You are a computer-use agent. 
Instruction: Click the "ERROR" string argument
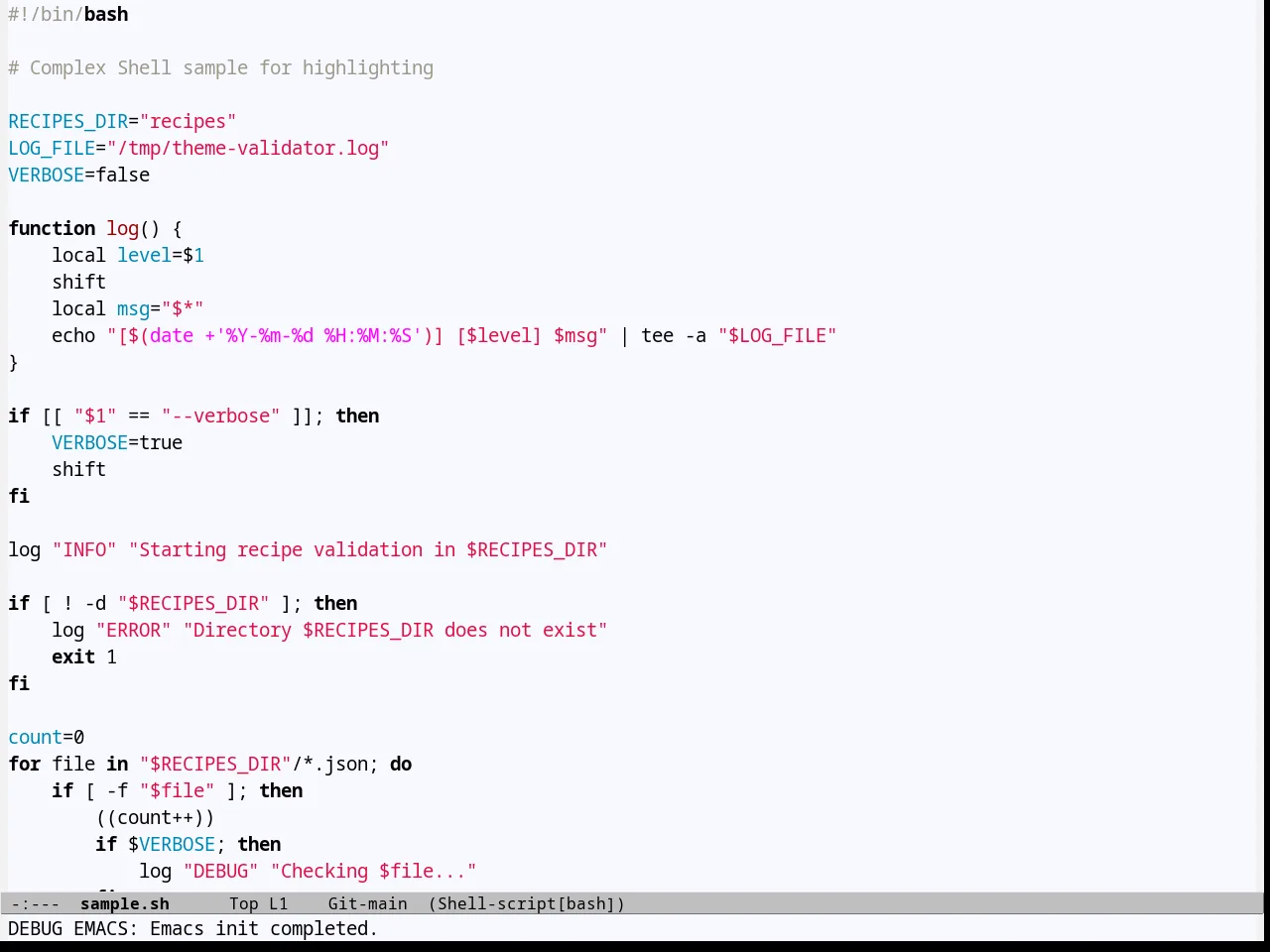pyautogui.click(x=134, y=630)
